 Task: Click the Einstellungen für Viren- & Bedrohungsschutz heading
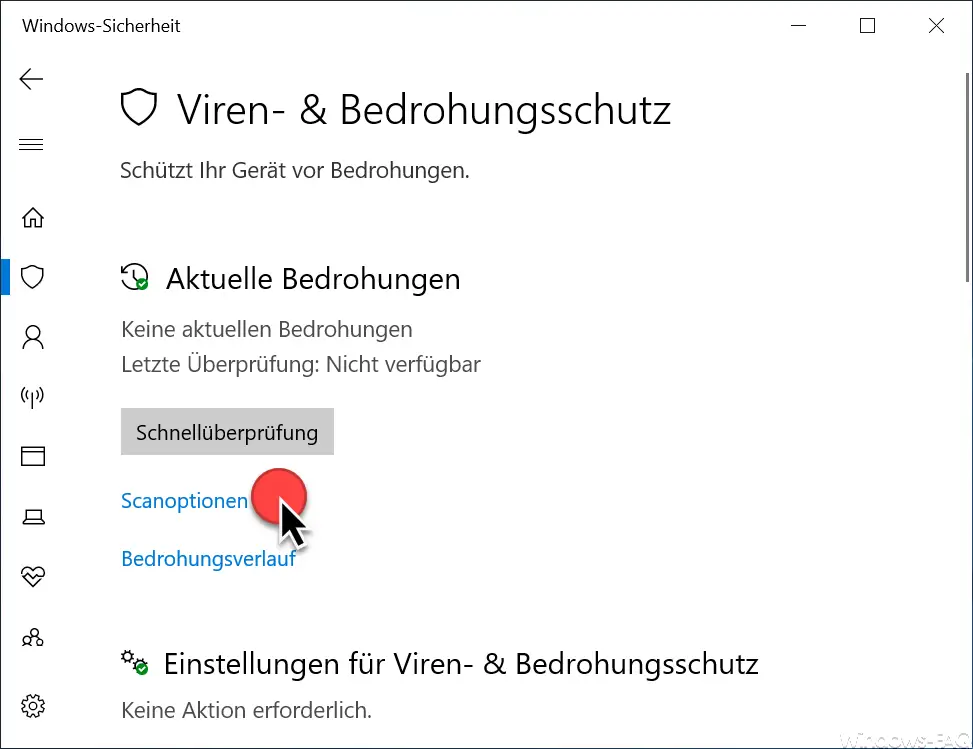(461, 664)
